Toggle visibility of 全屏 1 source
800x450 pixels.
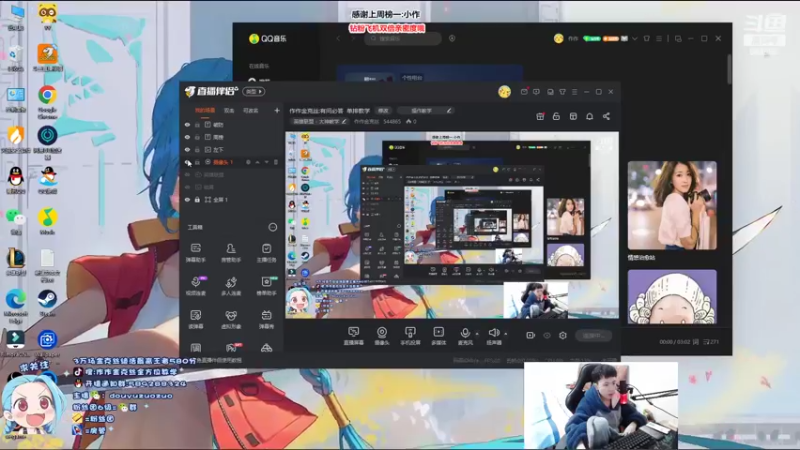pyautogui.click(x=187, y=200)
